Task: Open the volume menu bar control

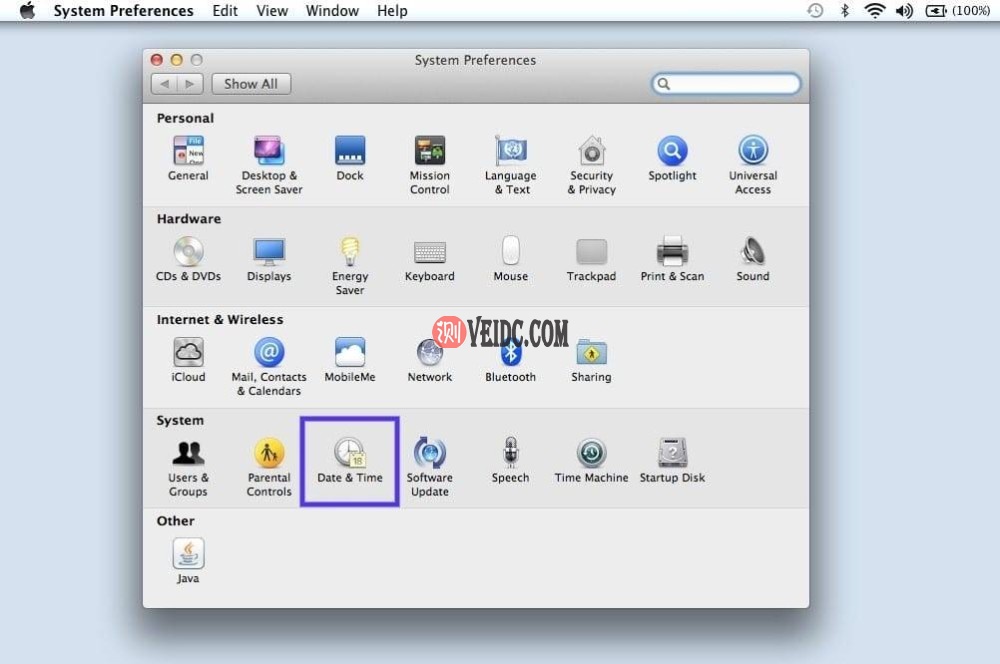Action: pyautogui.click(x=904, y=11)
